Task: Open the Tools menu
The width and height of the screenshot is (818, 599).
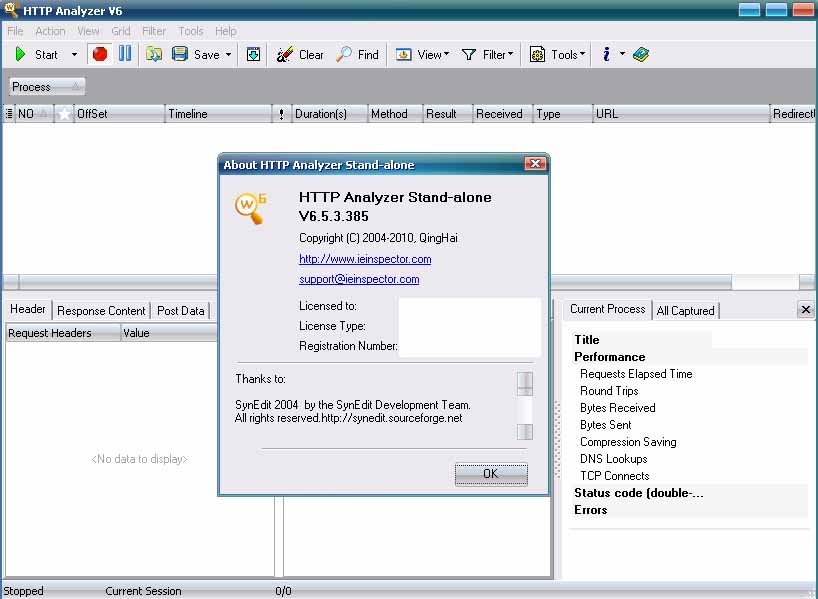Action: click(190, 31)
